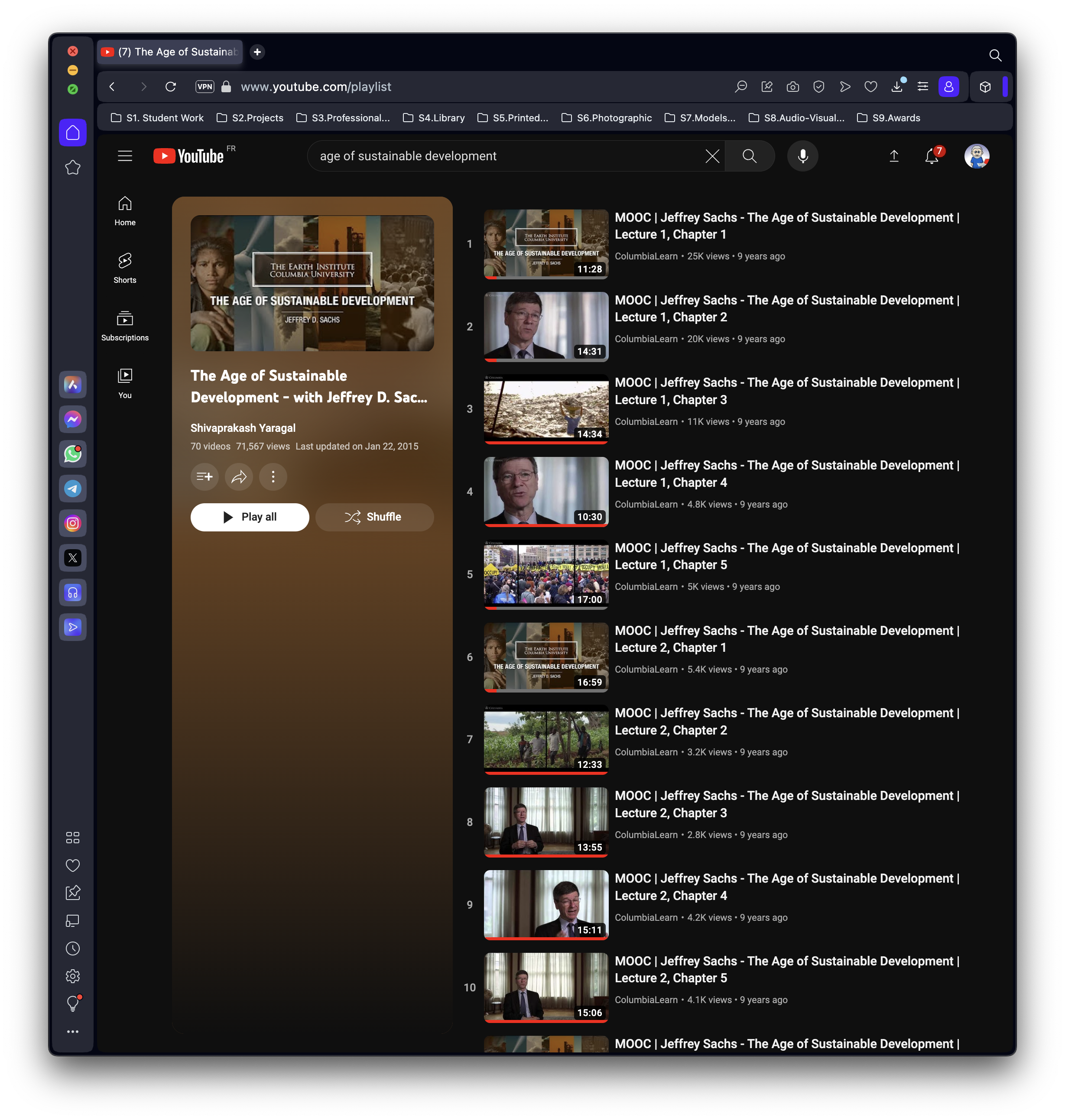Open the YouTube hamburger guide menu
Screen dimensions: 1065x1120
point(125,156)
